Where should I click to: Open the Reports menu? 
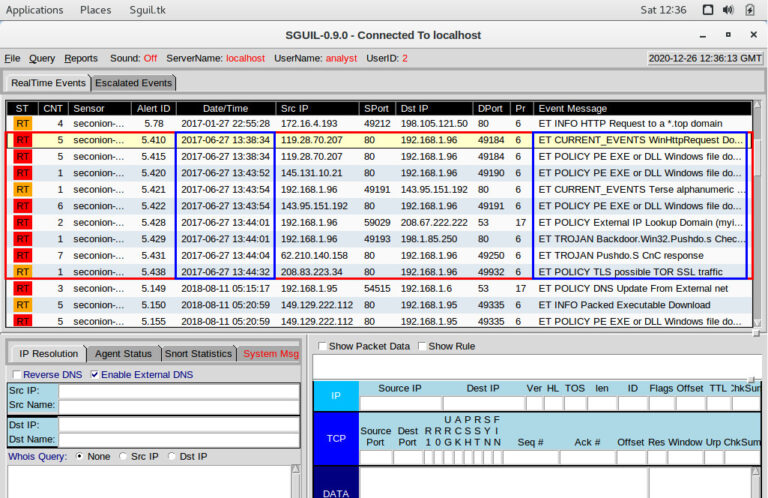coord(81,58)
